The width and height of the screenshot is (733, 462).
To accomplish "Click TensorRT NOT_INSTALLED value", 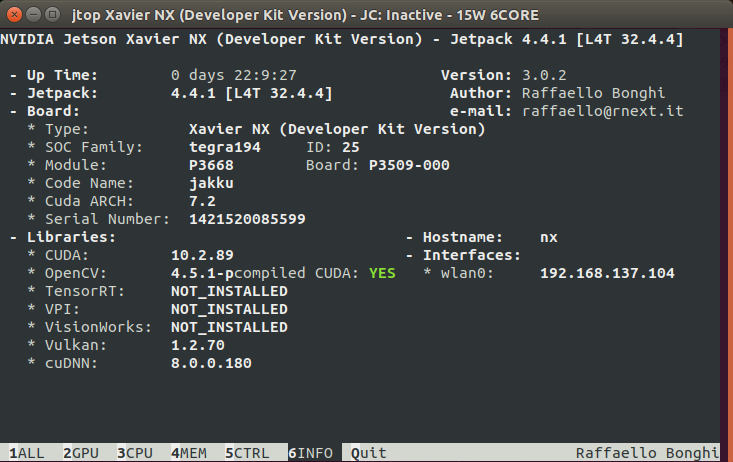I will (x=230, y=291).
